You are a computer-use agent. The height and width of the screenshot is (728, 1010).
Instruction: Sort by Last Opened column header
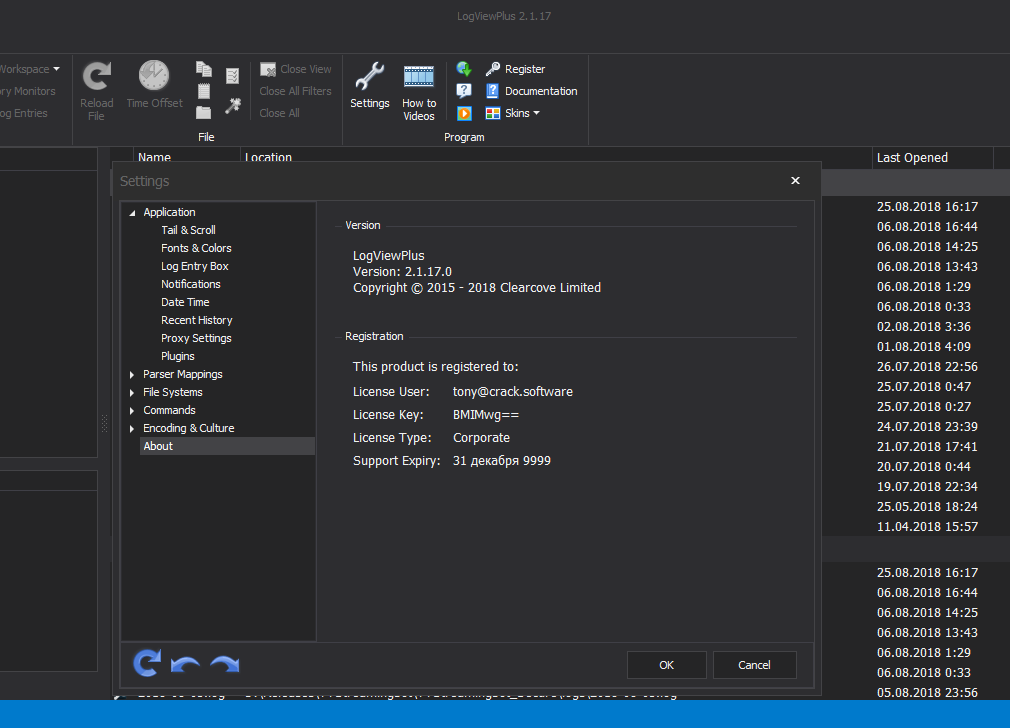click(932, 158)
